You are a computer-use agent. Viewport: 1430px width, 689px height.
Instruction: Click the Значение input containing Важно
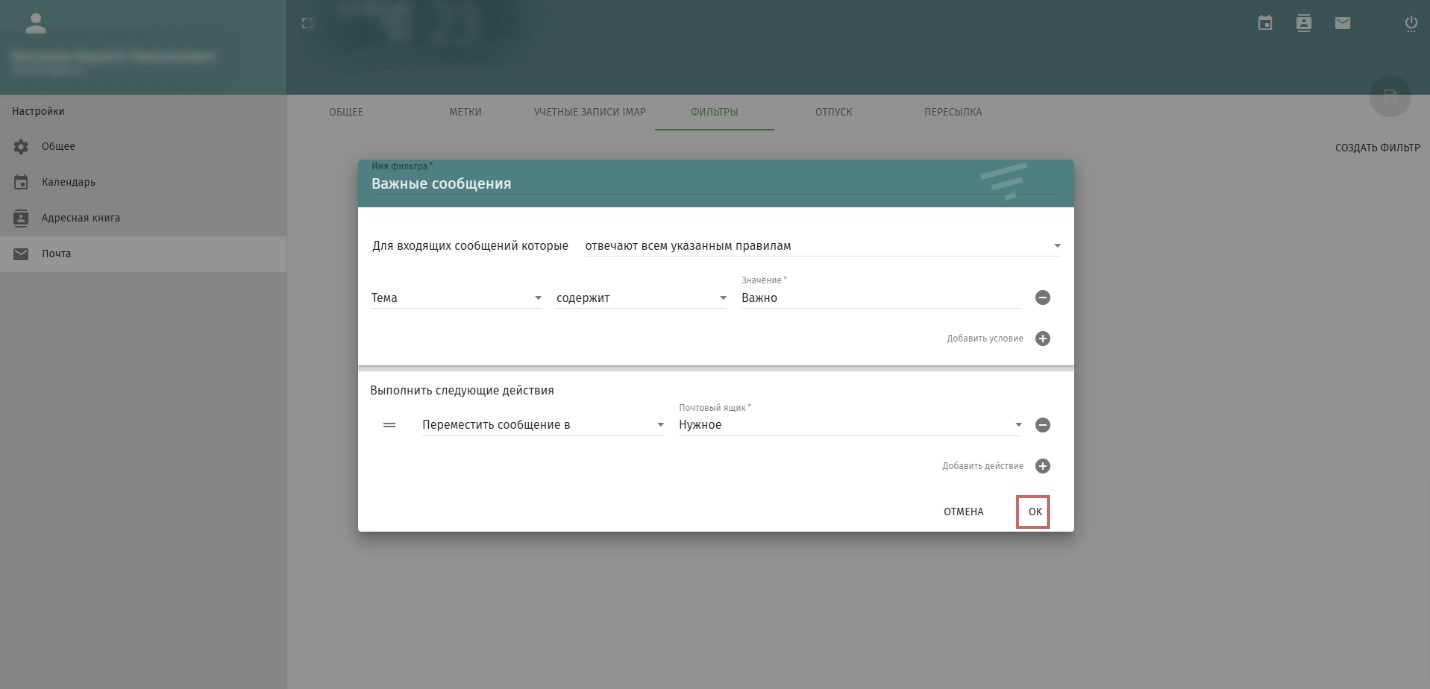point(881,298)
